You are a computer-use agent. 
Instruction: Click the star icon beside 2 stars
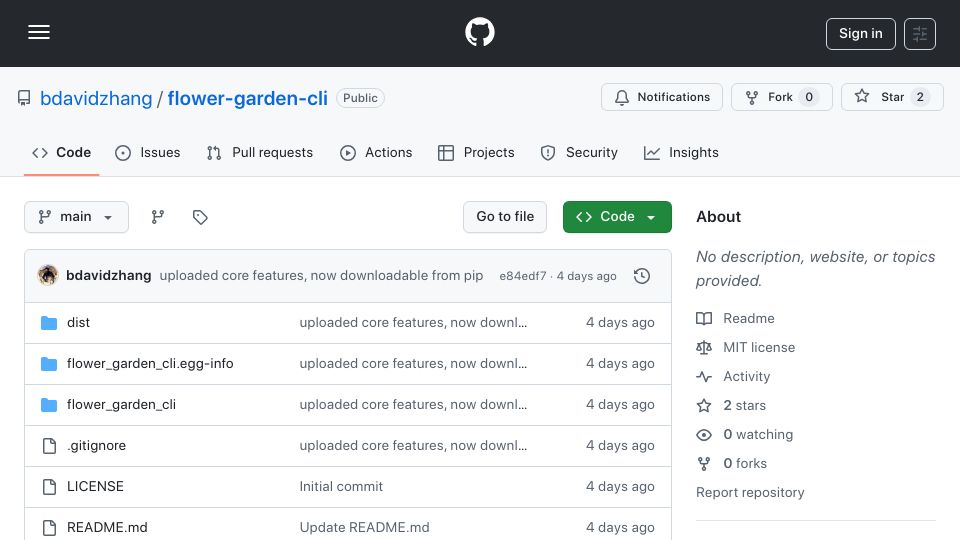pyautogui.click(x=704, y=405)
